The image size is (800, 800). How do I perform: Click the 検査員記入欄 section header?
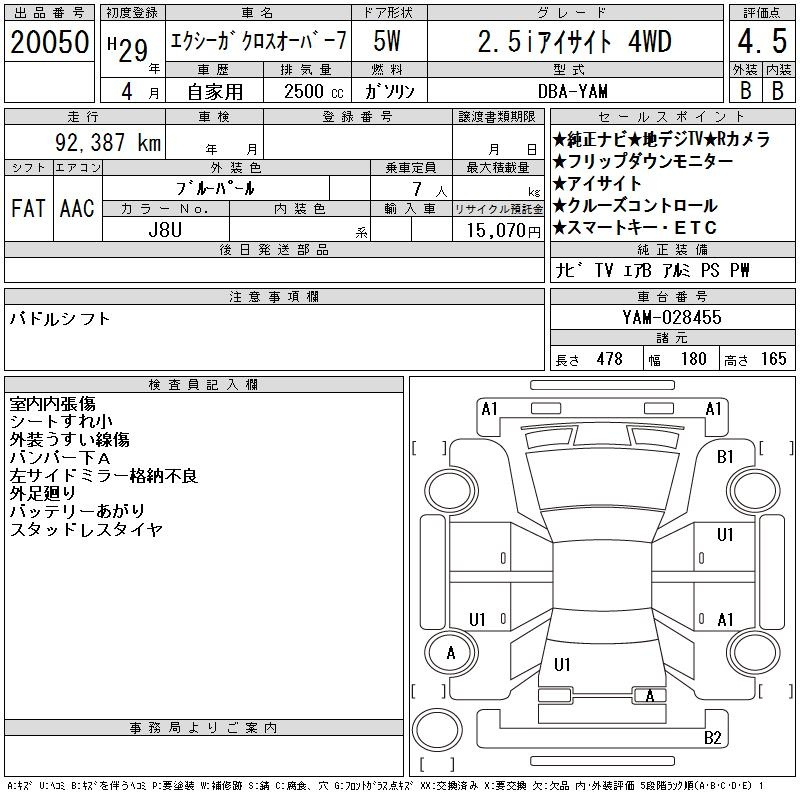(204, 385)
